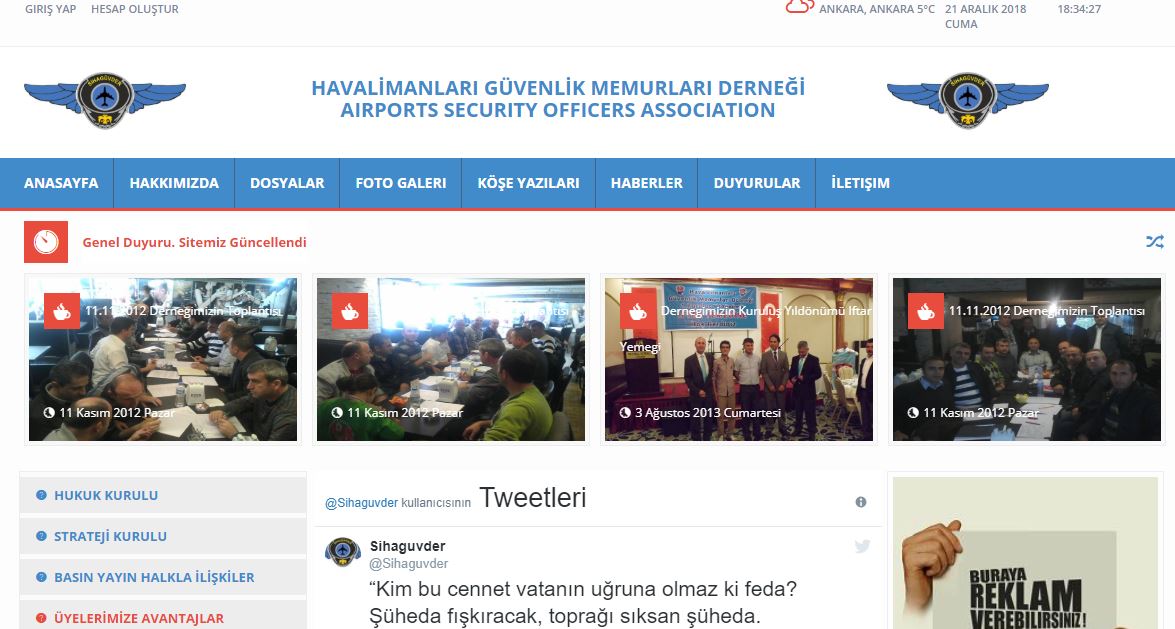
Task: Click the cloud weather icon near Ankara
Action: (800, 7)
